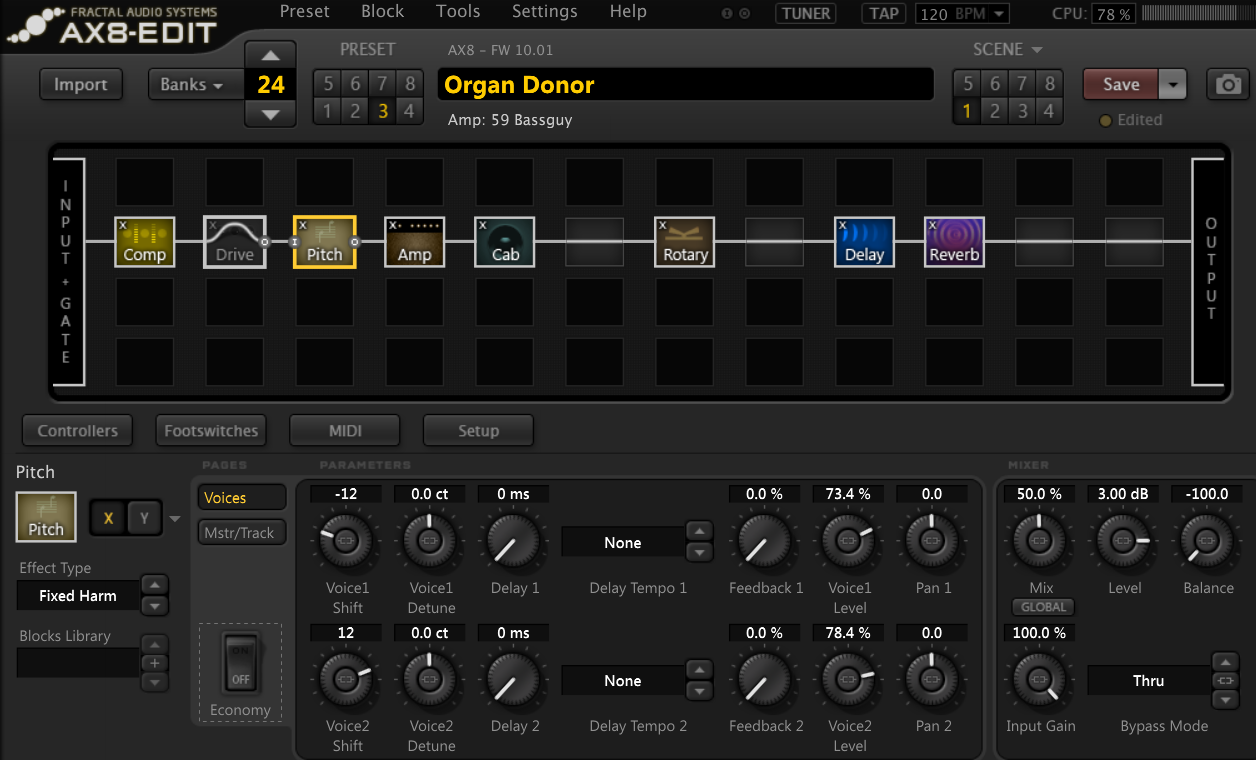Select the Comp block in the grid
This screenshot has height=760, width=1256.
(145, 242)
